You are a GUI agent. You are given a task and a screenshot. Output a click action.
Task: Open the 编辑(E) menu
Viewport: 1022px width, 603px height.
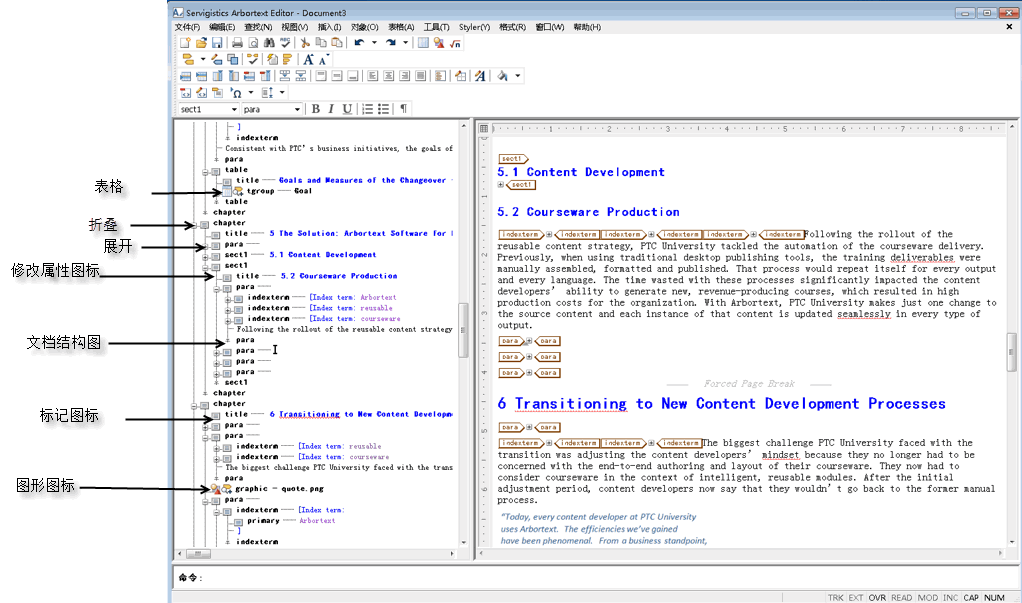click(x=222, y=27)
